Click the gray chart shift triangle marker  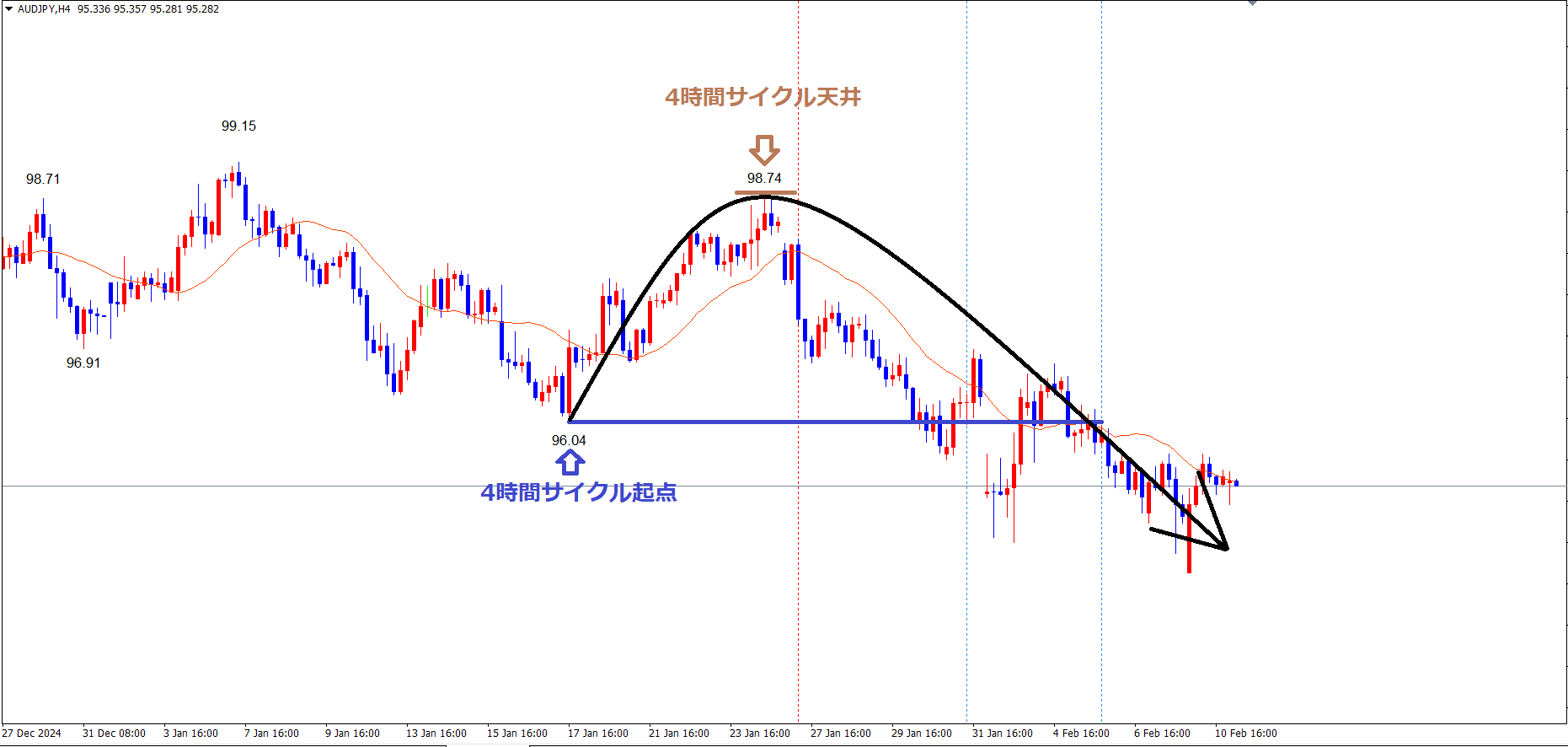[x=1252, y=3]
